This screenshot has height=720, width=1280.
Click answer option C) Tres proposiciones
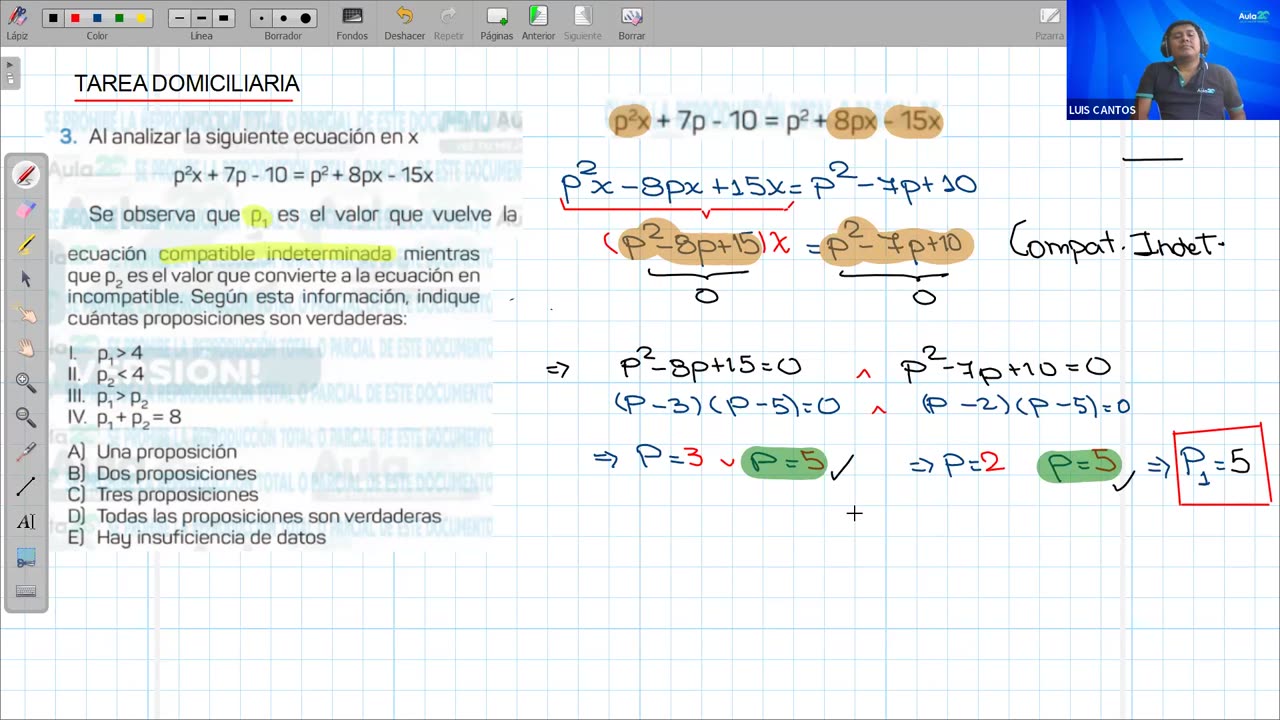(x=163, y=495)
